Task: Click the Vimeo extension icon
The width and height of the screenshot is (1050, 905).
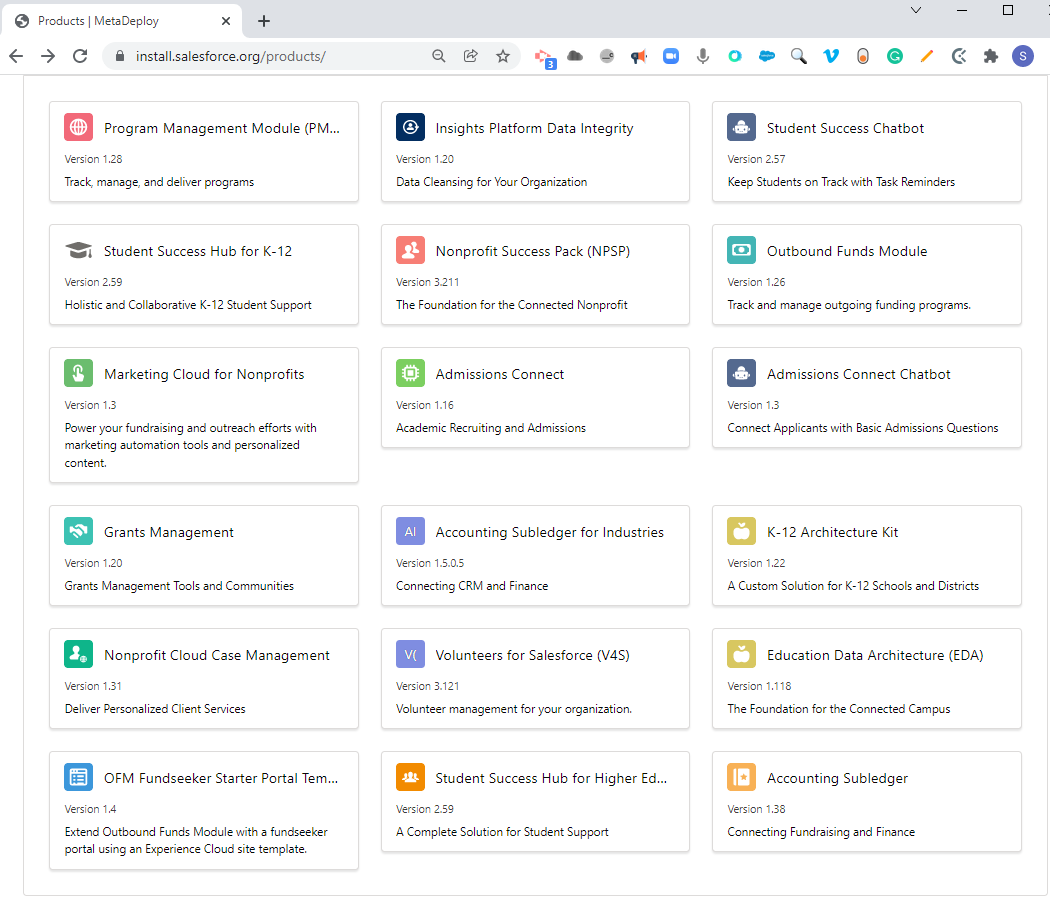Action: point(831,56)
